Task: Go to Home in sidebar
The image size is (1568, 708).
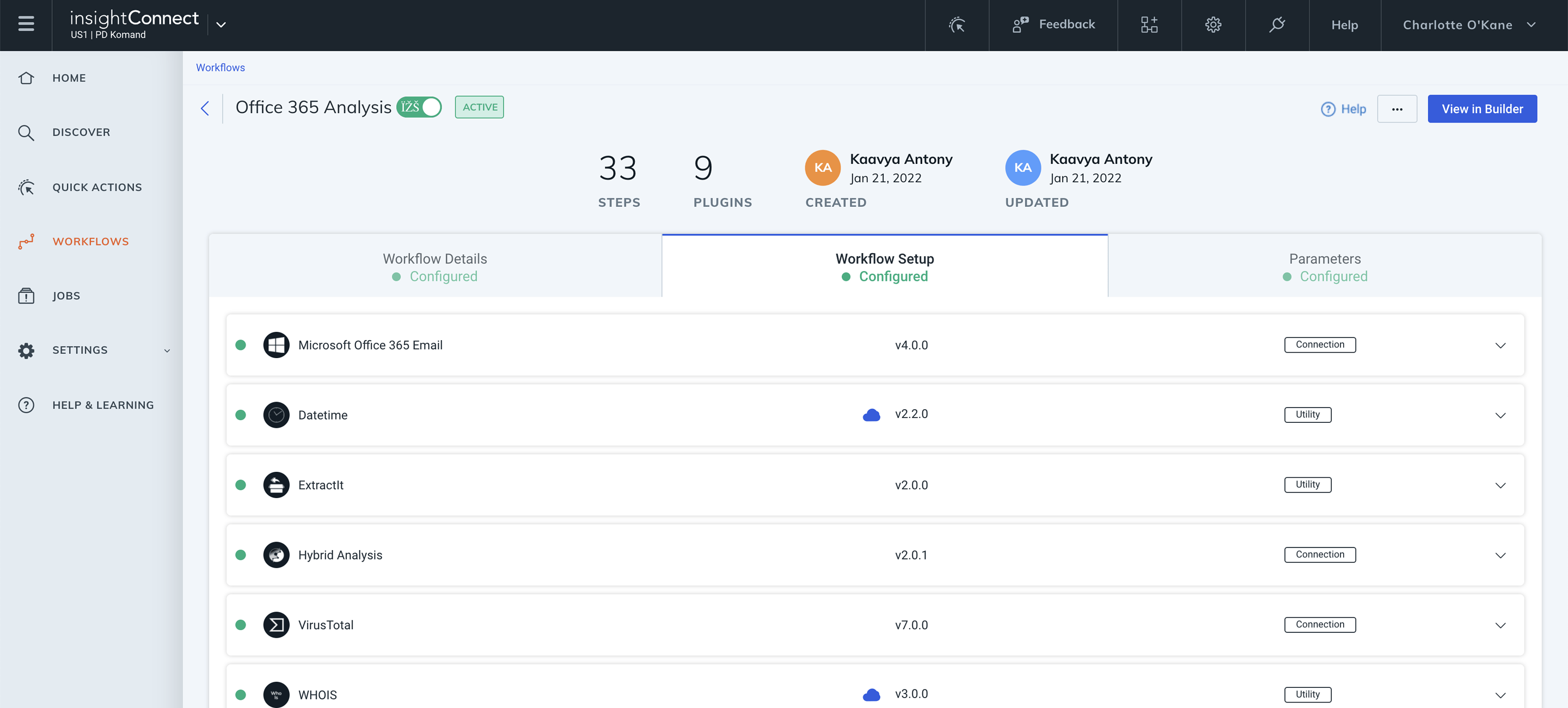Action: tap(69, 78)
